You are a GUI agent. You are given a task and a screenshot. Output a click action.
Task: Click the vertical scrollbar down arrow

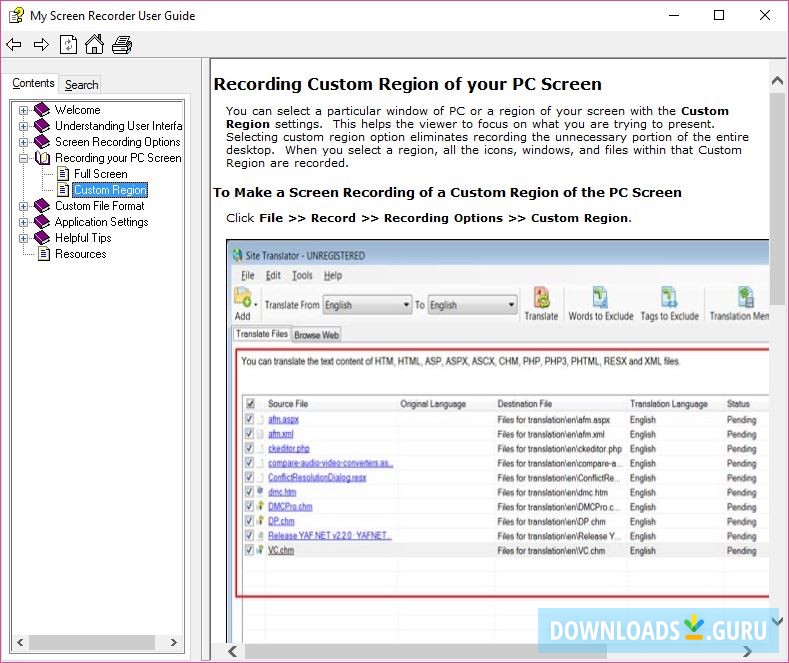(x=778, y=621)
